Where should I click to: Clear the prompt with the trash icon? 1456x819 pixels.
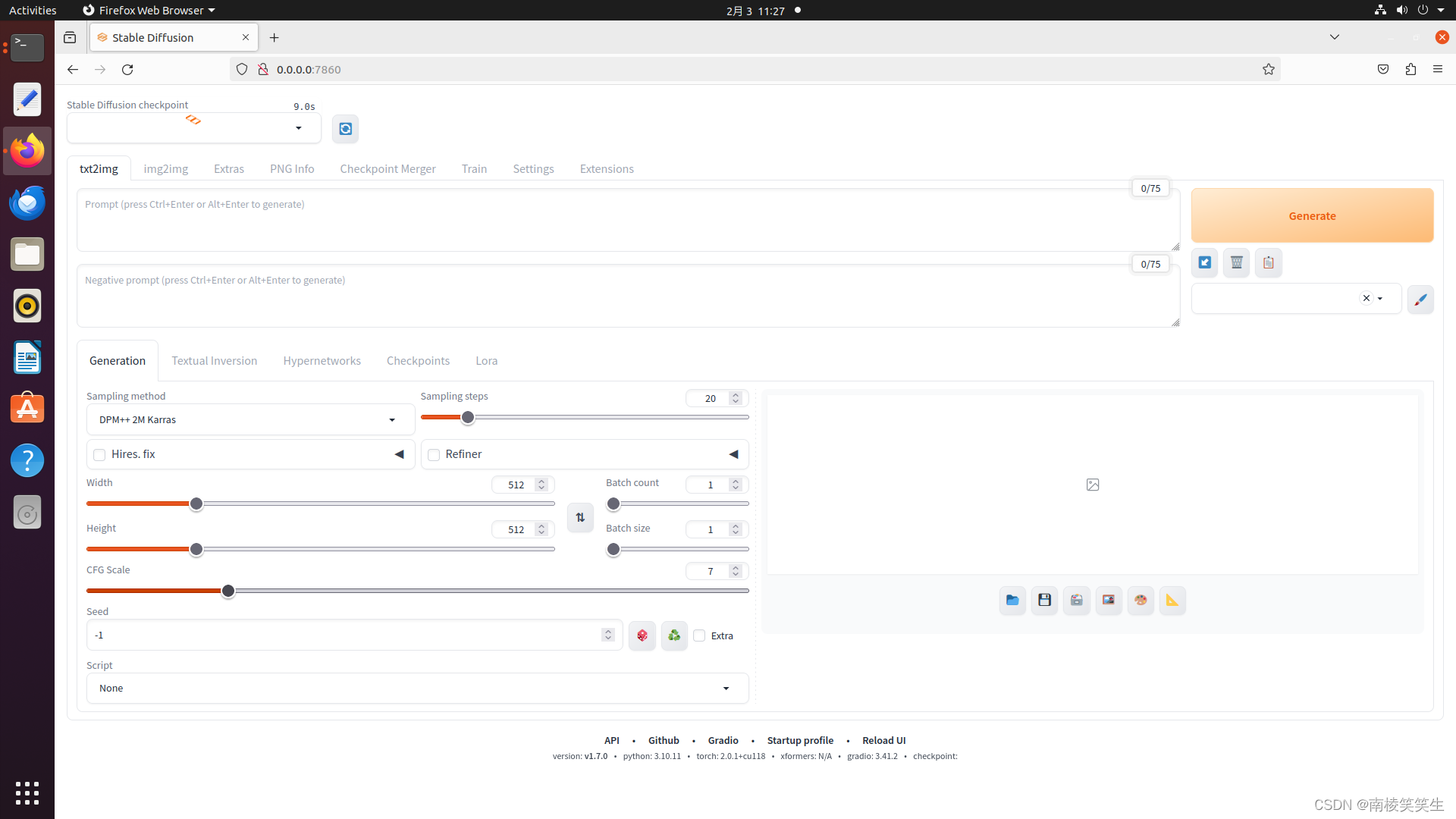coord(1236,263)
